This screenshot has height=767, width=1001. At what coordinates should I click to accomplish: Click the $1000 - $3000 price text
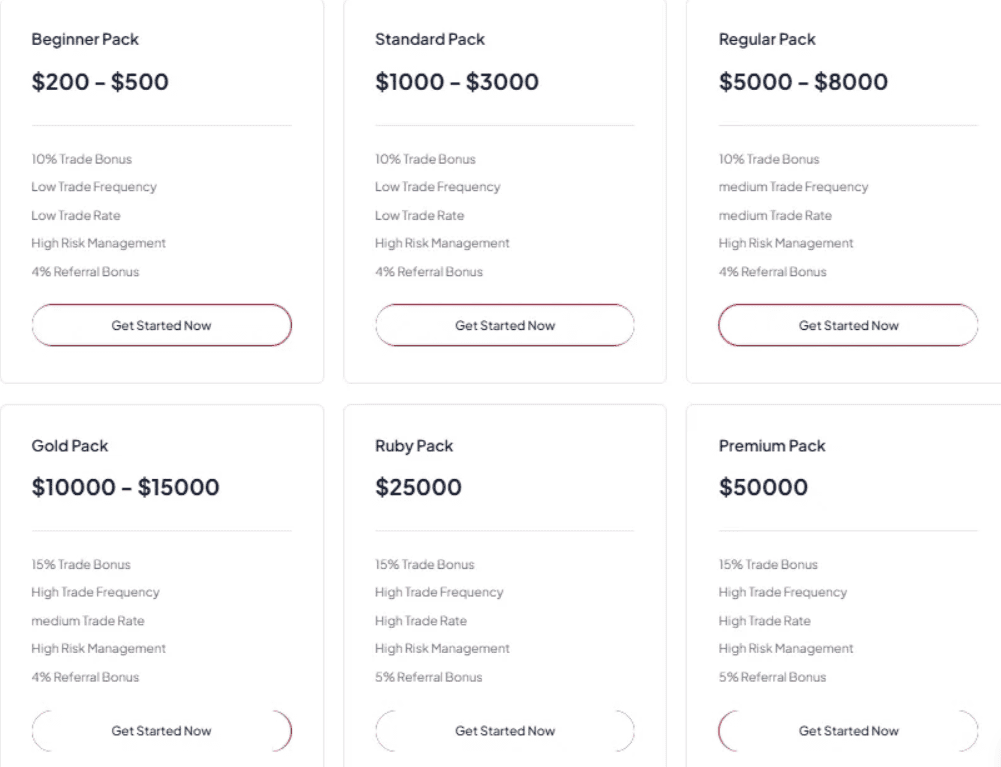pyautogui.click(x=457, y=82)
